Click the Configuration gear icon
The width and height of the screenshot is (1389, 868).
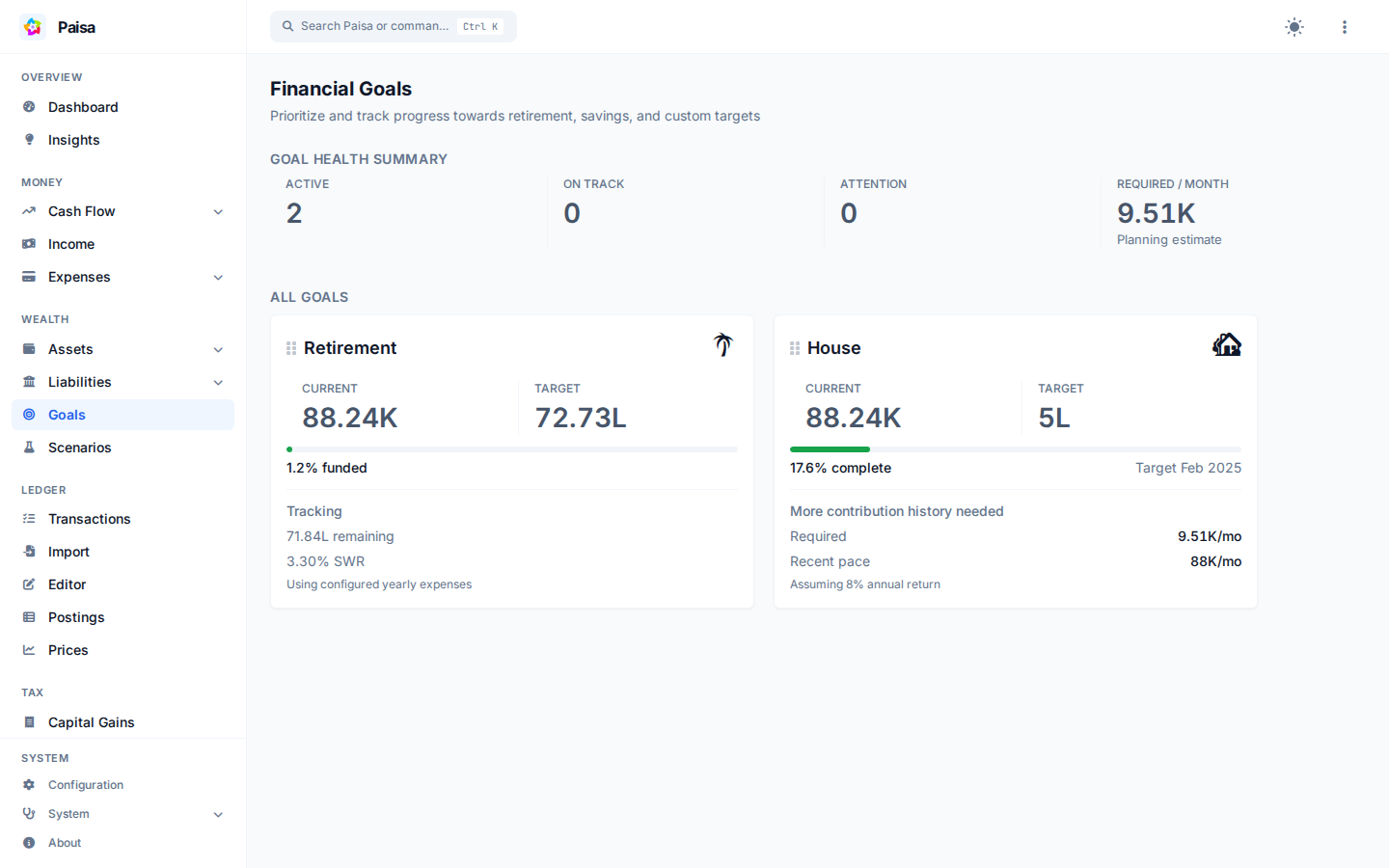click(x=29, y=785)
